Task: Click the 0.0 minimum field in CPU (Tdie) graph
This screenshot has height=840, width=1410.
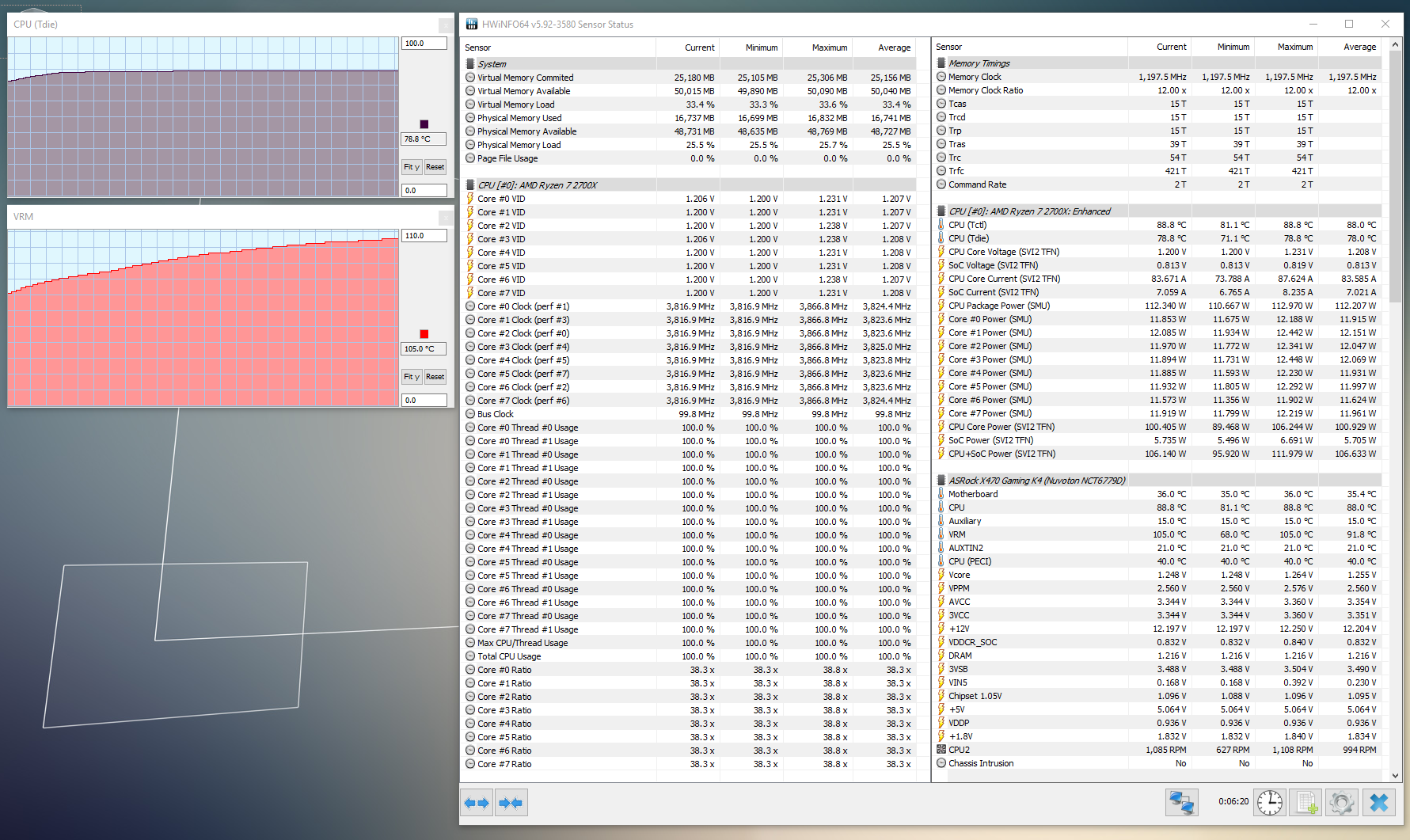Action: pyautogui.click(x=424, y=191)
